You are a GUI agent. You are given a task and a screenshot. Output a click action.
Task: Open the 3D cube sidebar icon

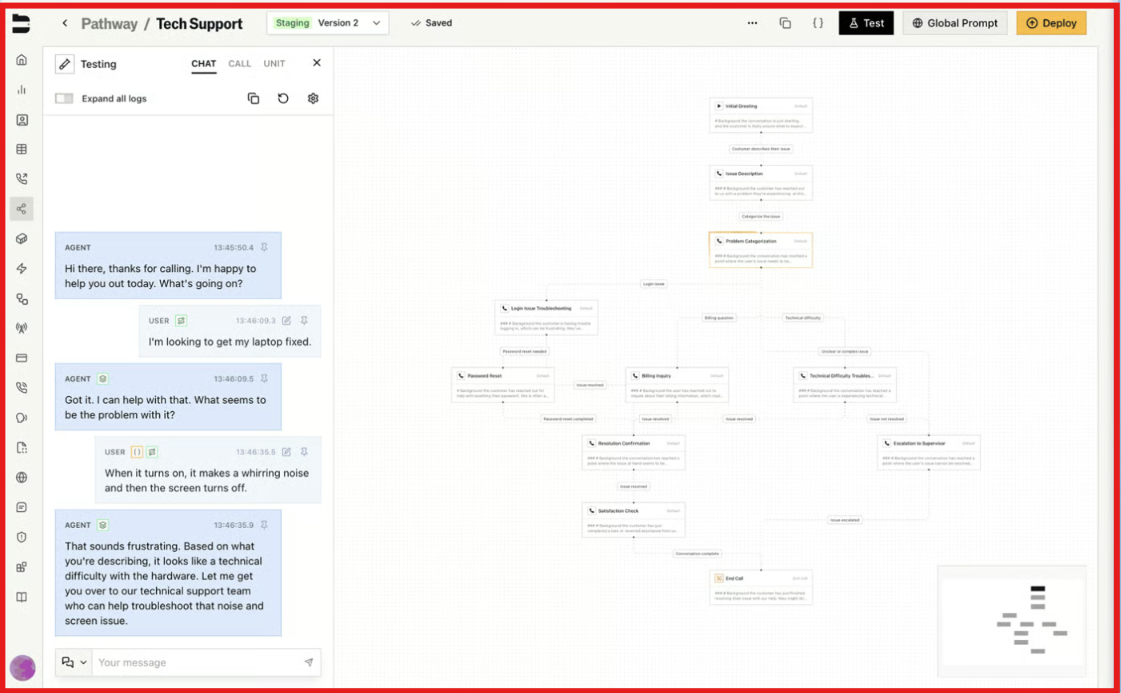coord(21,239)
